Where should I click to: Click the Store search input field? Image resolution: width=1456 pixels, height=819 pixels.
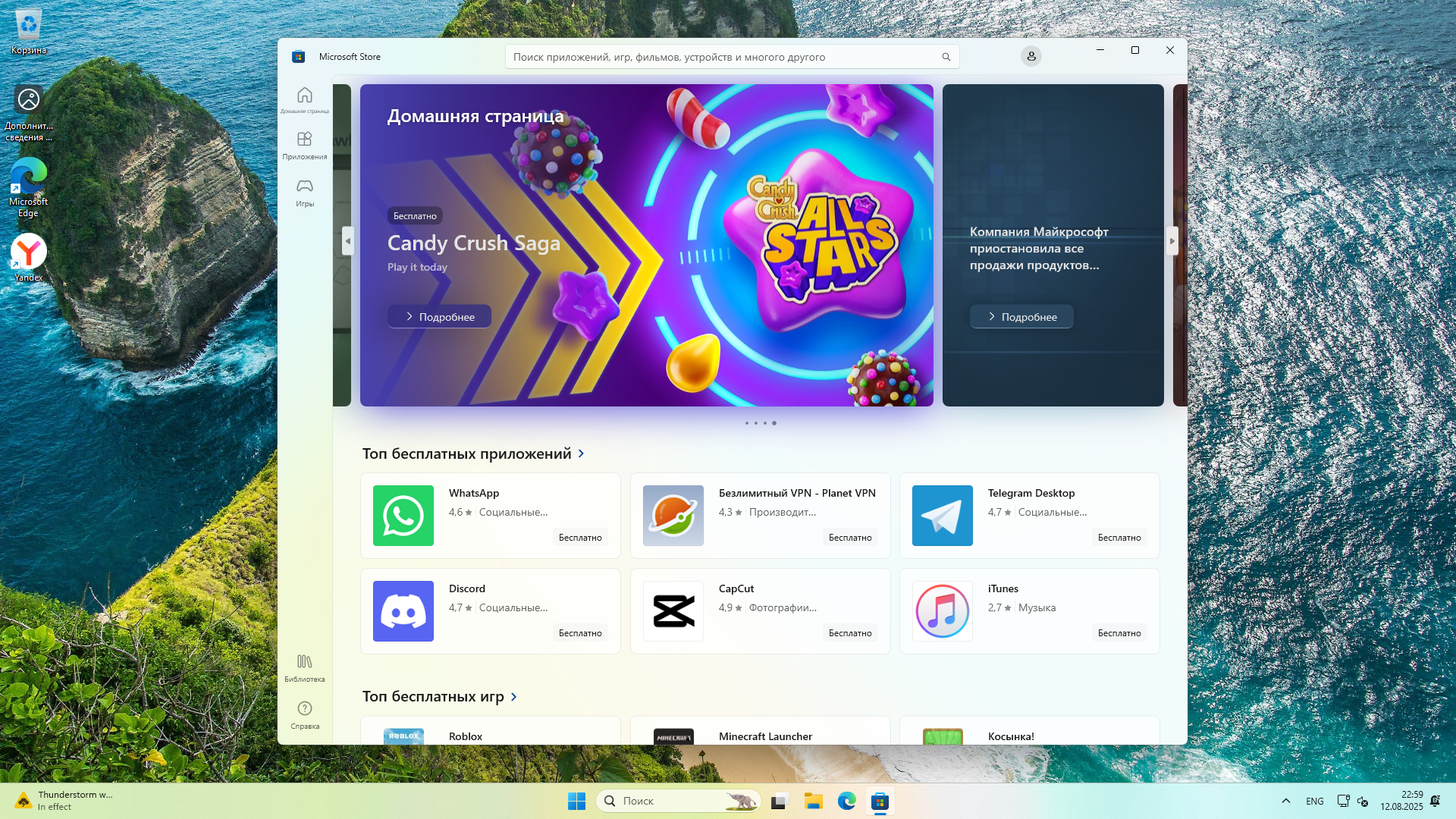[720, 57]
